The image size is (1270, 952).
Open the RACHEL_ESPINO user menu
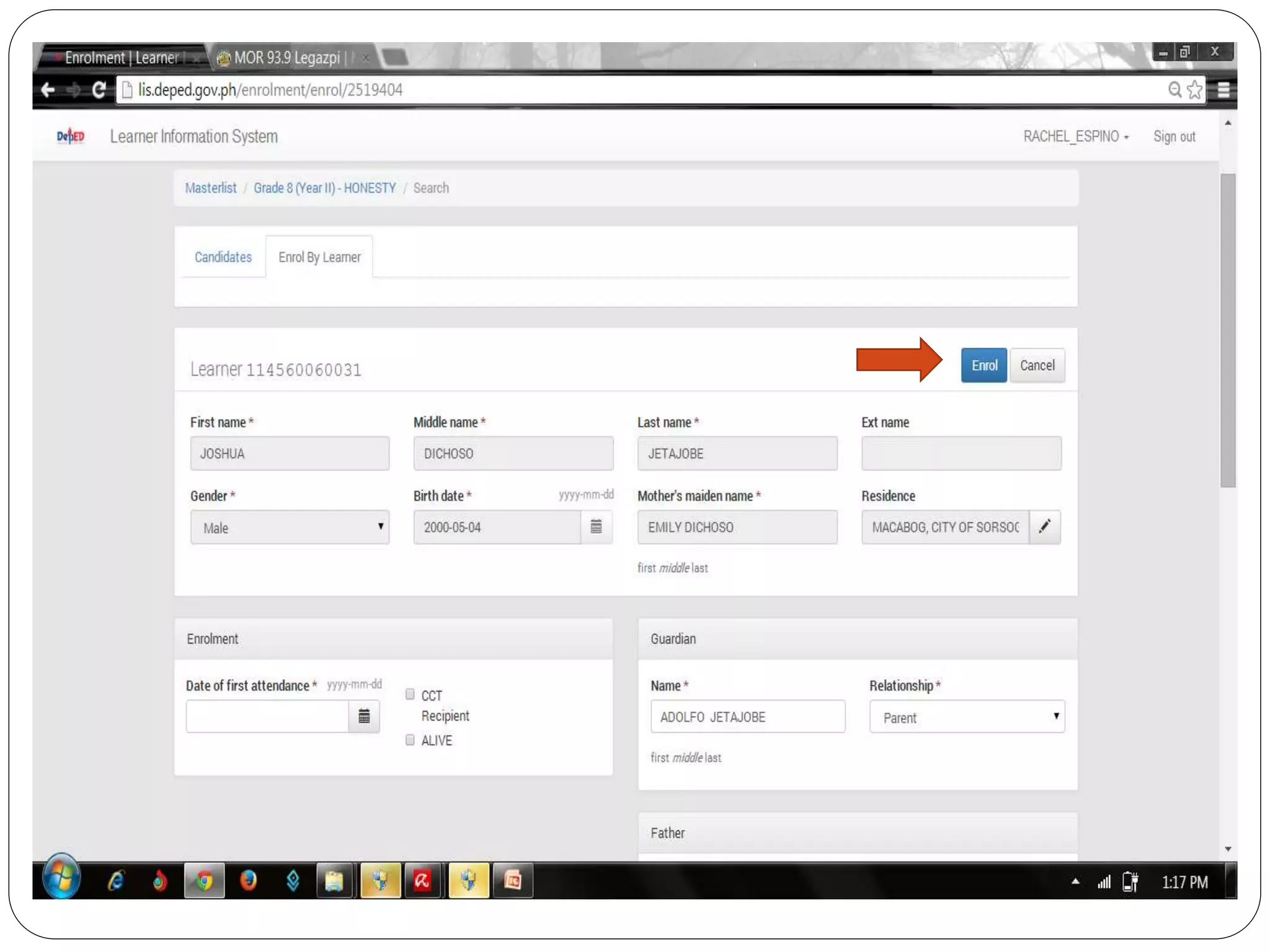(x=1075, y=136)
